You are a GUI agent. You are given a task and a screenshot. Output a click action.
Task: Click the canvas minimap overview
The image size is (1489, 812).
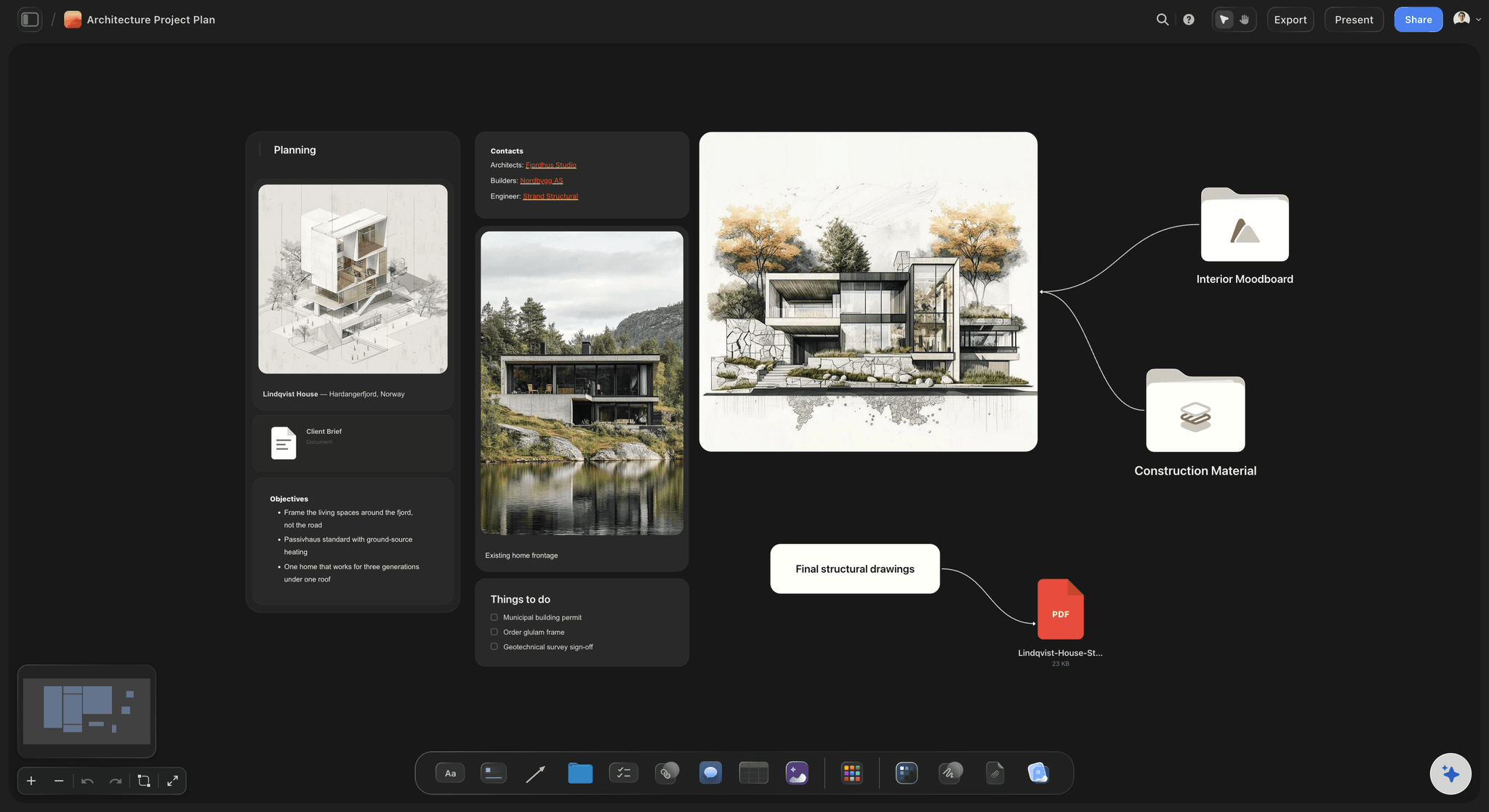click(x=87, y=711)
